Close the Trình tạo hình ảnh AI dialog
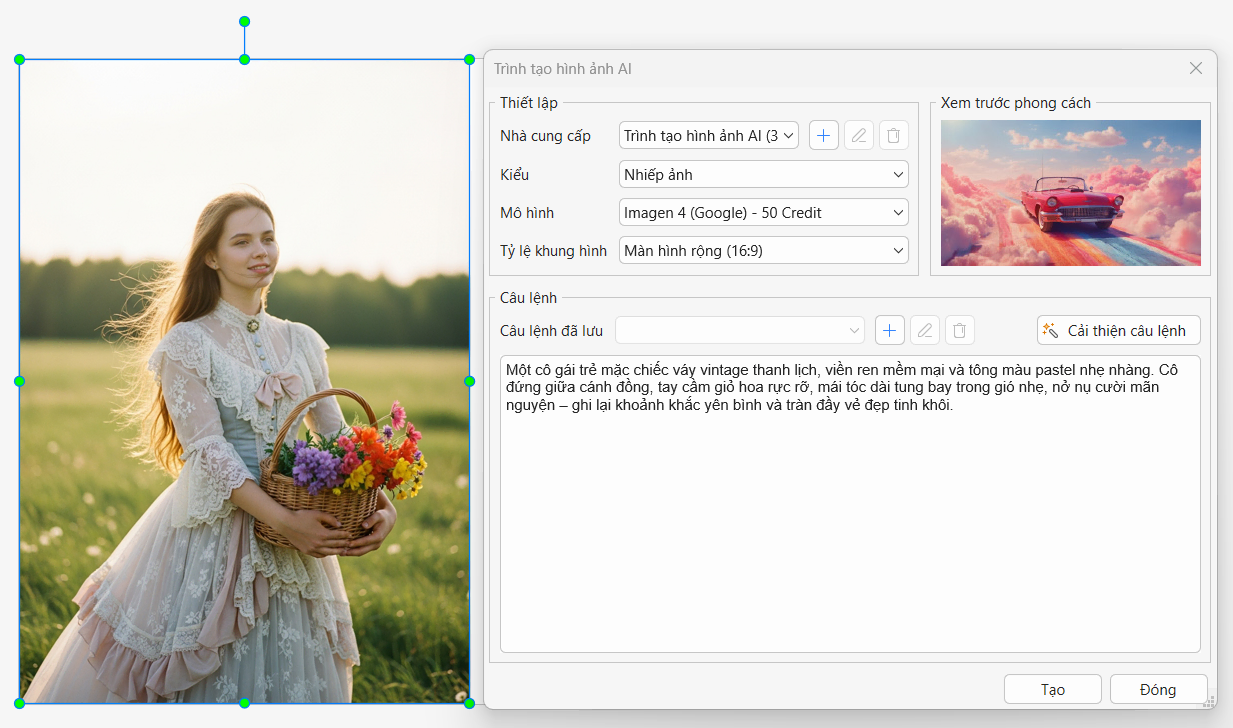This screenshot has height=728, width=1233. 1195,69
